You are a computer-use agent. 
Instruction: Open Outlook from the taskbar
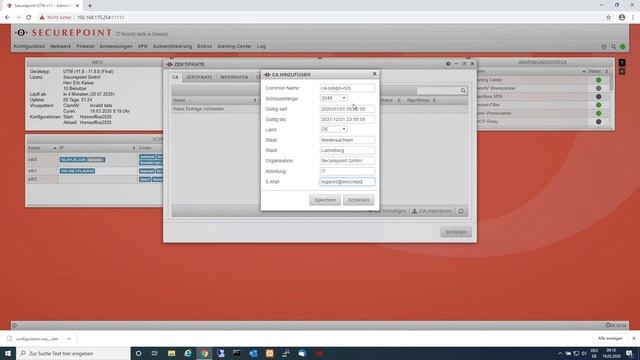(x=253, y=353)
